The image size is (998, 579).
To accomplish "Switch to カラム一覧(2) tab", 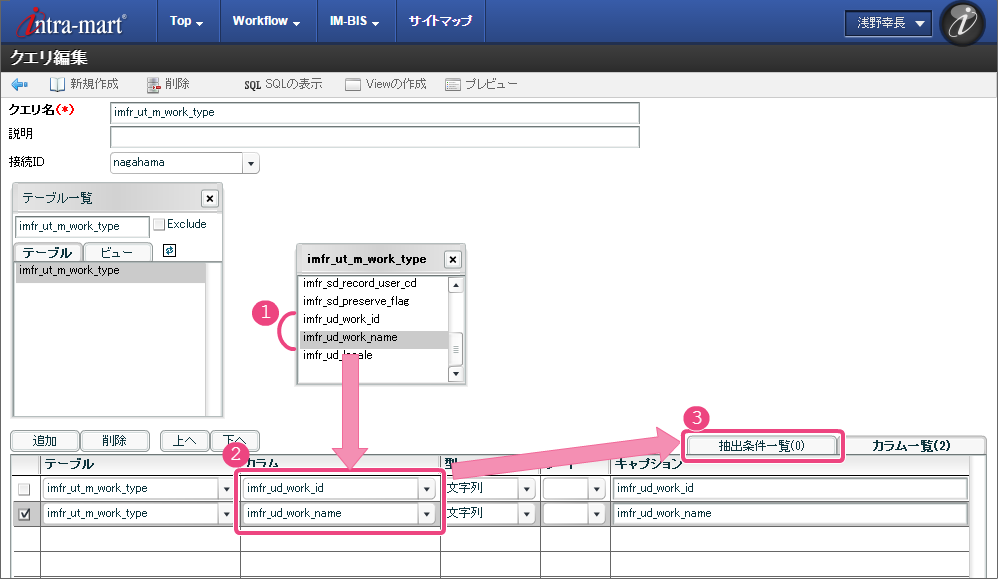I will (x=911, y=446).
